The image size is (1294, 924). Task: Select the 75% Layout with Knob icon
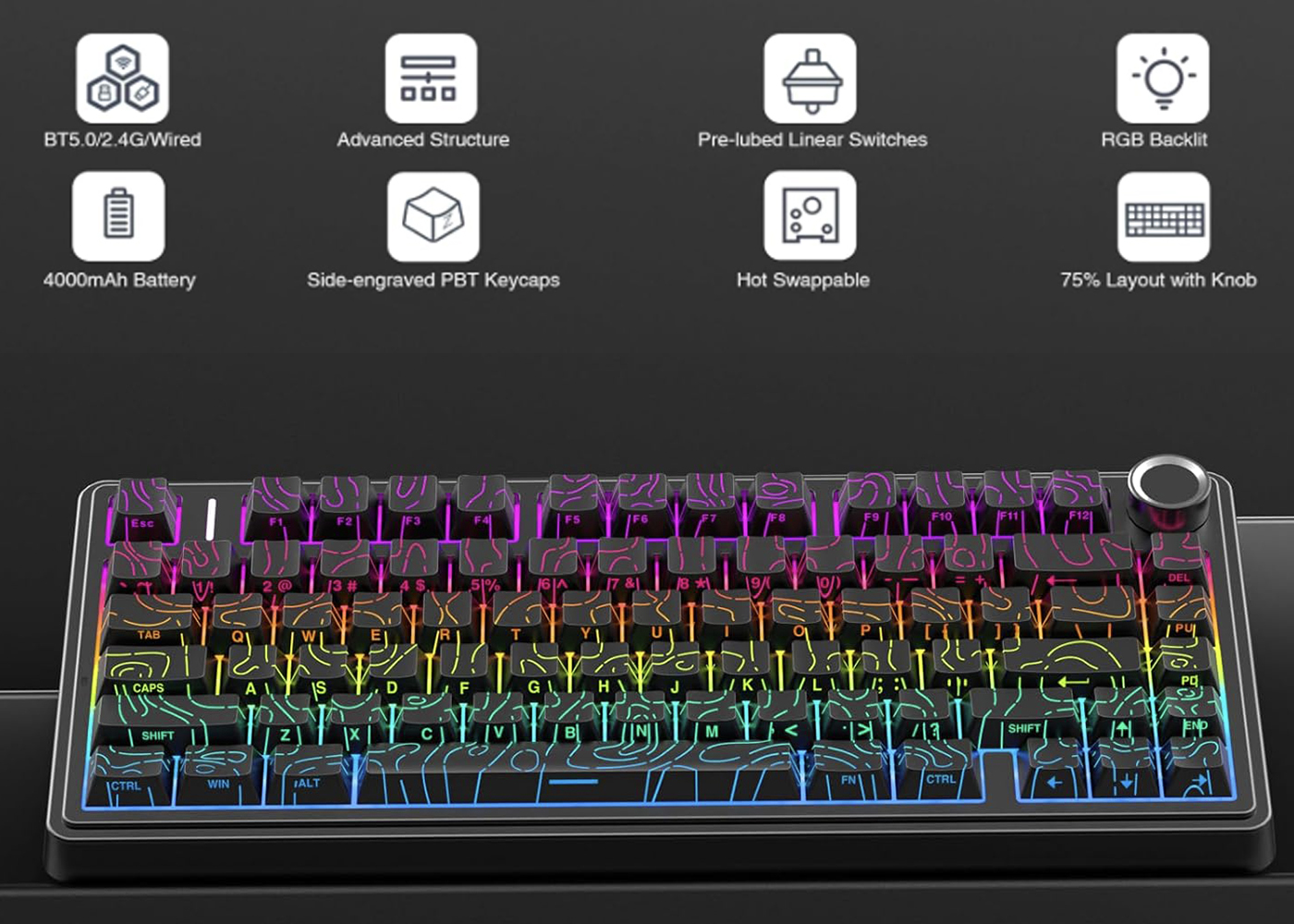click(1164, 215)
